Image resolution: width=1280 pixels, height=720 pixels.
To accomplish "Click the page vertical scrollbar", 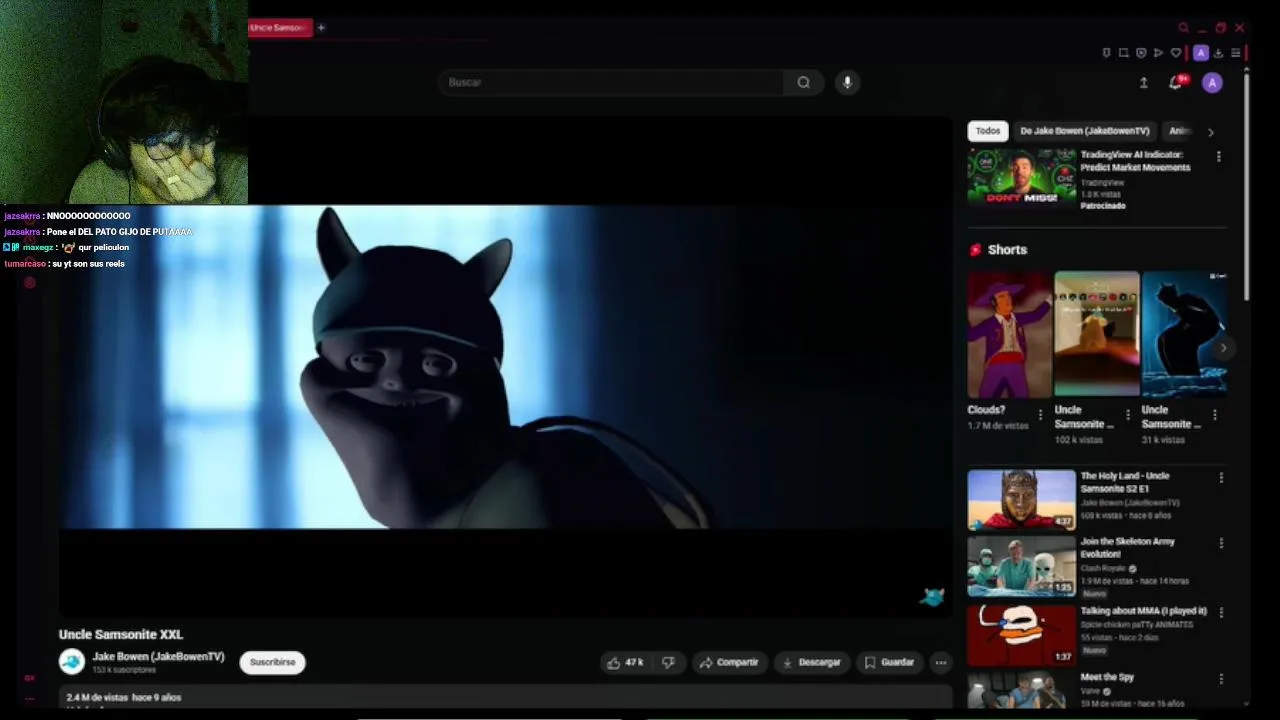I will point(1246,185).
